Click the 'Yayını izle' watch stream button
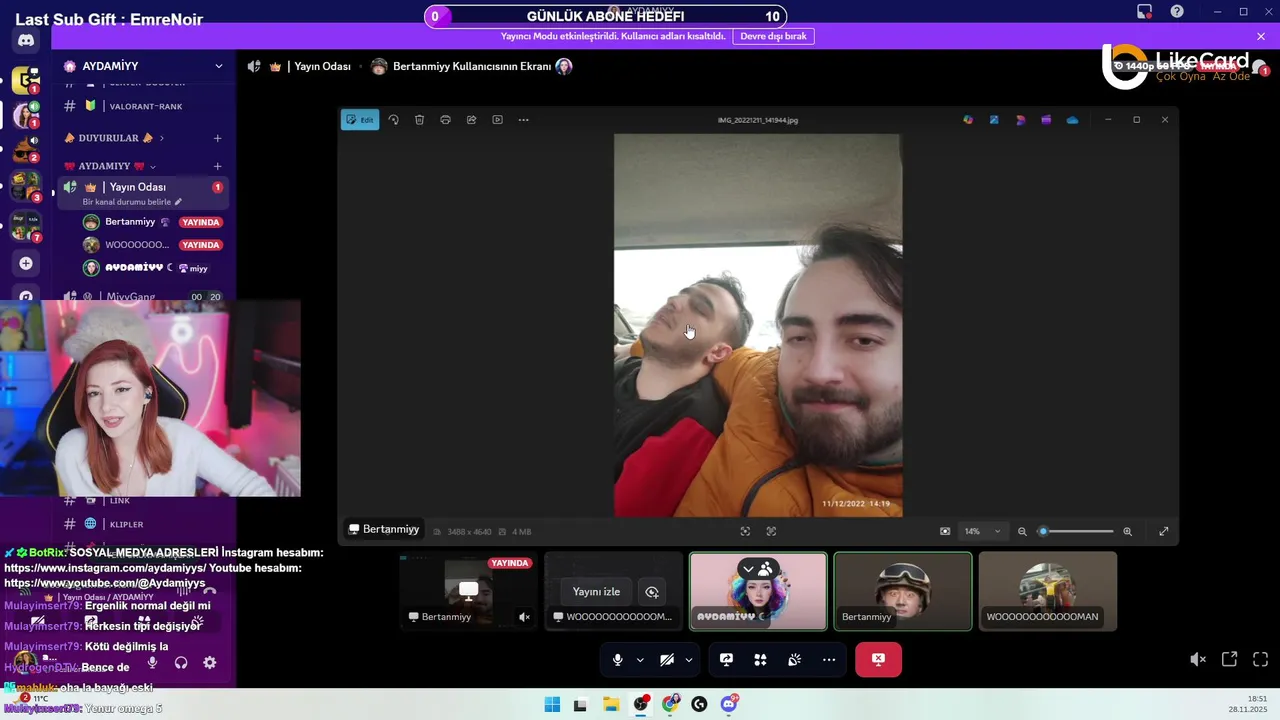The width and height of the screenshot is (1280, 720). pos(596,592)
